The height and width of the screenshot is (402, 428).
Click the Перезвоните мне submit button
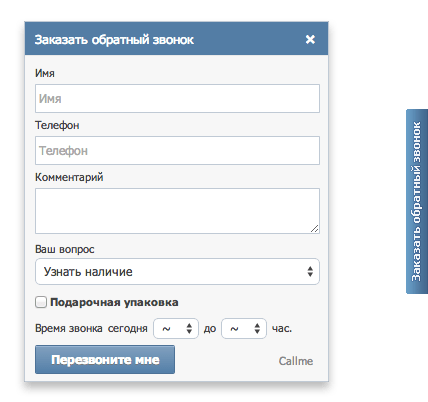(x=105, y=360)
